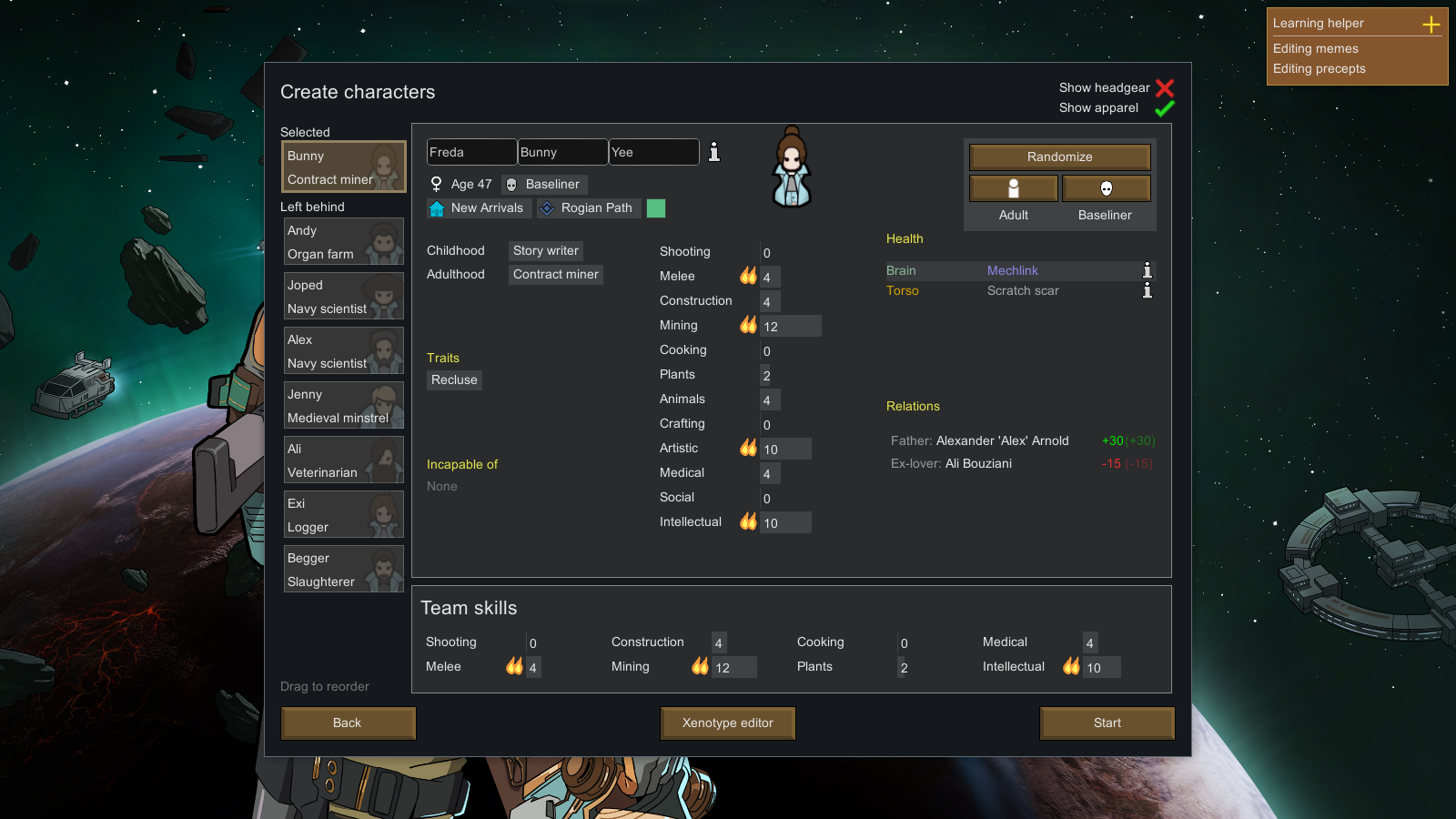Click the New Arrivals faction house icon
Image resolution: width=1456 pixels, height=819 pixels.
437,208
